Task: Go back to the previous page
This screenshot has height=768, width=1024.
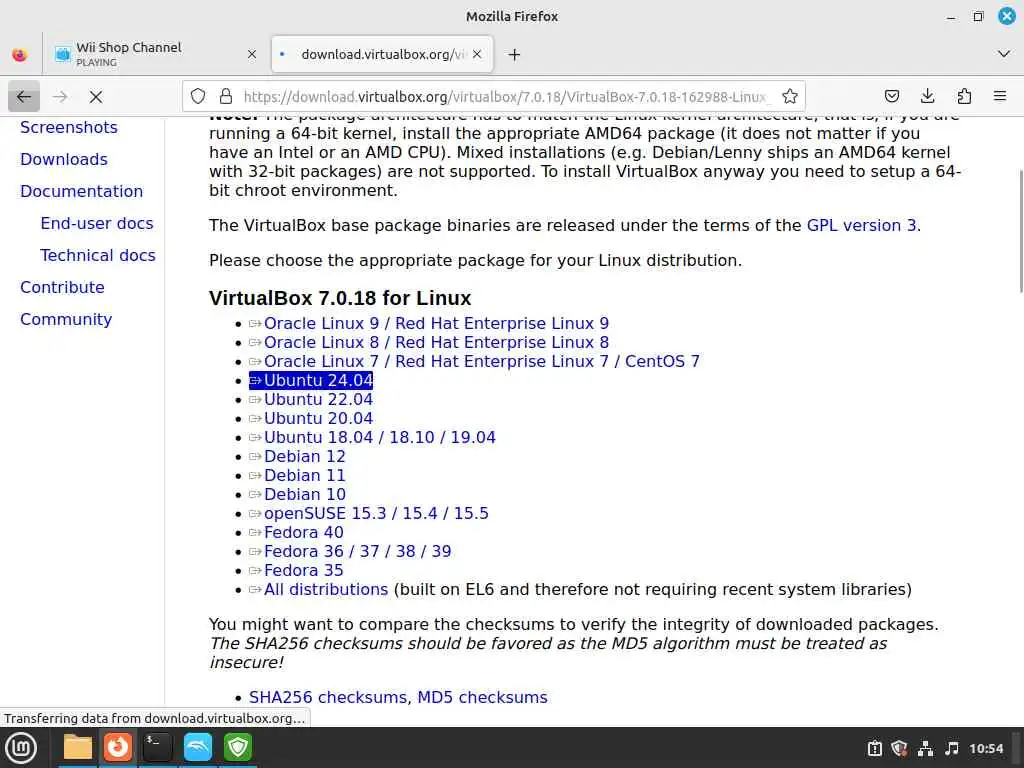Action: point(24,97)
